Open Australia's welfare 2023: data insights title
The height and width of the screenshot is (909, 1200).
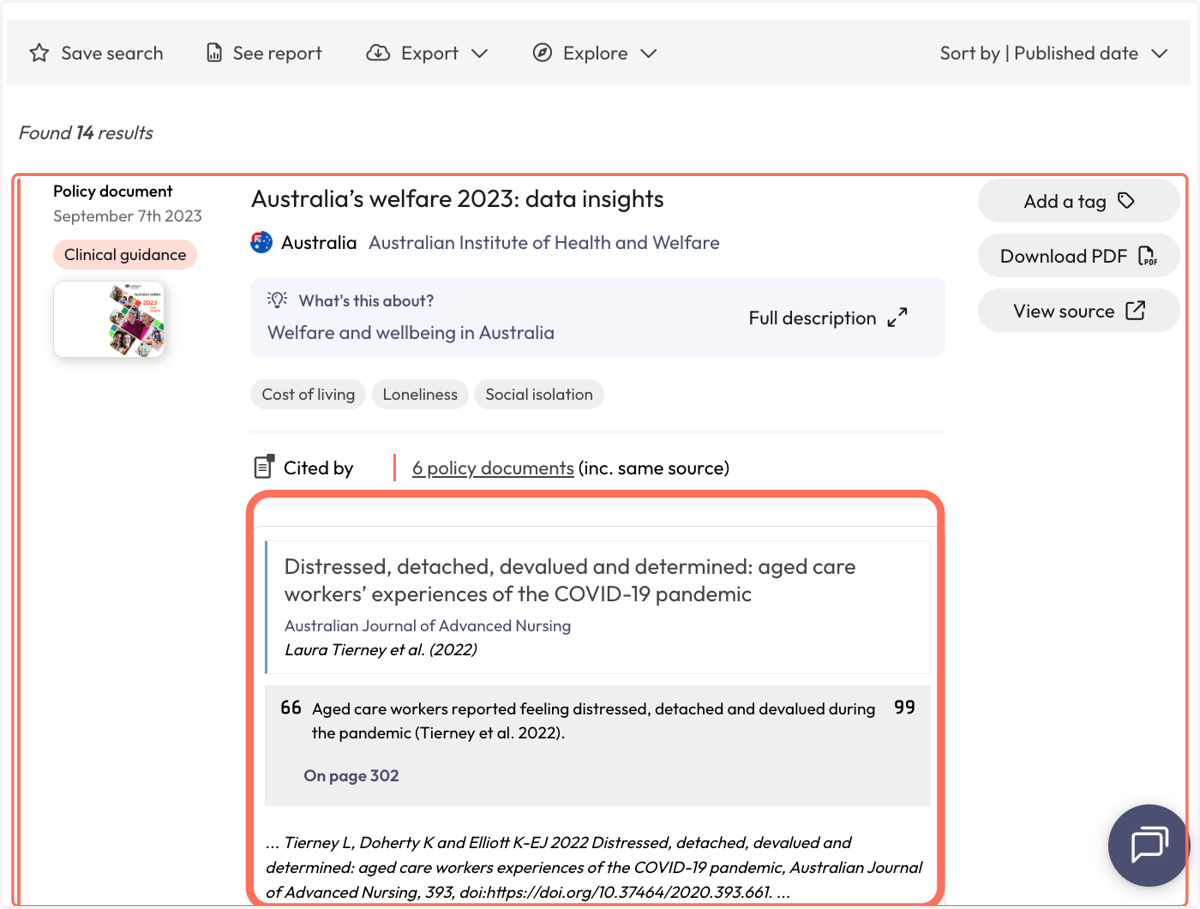click(x=457, y=199)
